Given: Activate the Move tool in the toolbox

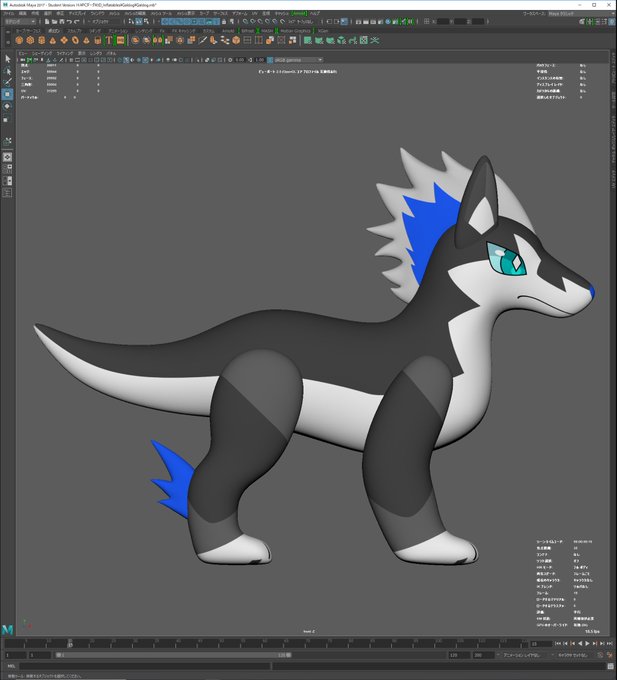Looking at the screenshot, I should pos(7,94).
